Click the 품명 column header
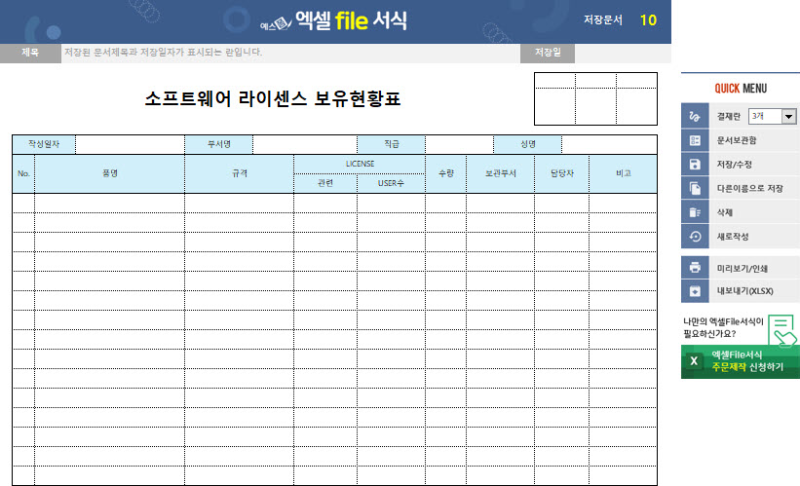Viewport: 800px width, 486px height. pos(110,173)
